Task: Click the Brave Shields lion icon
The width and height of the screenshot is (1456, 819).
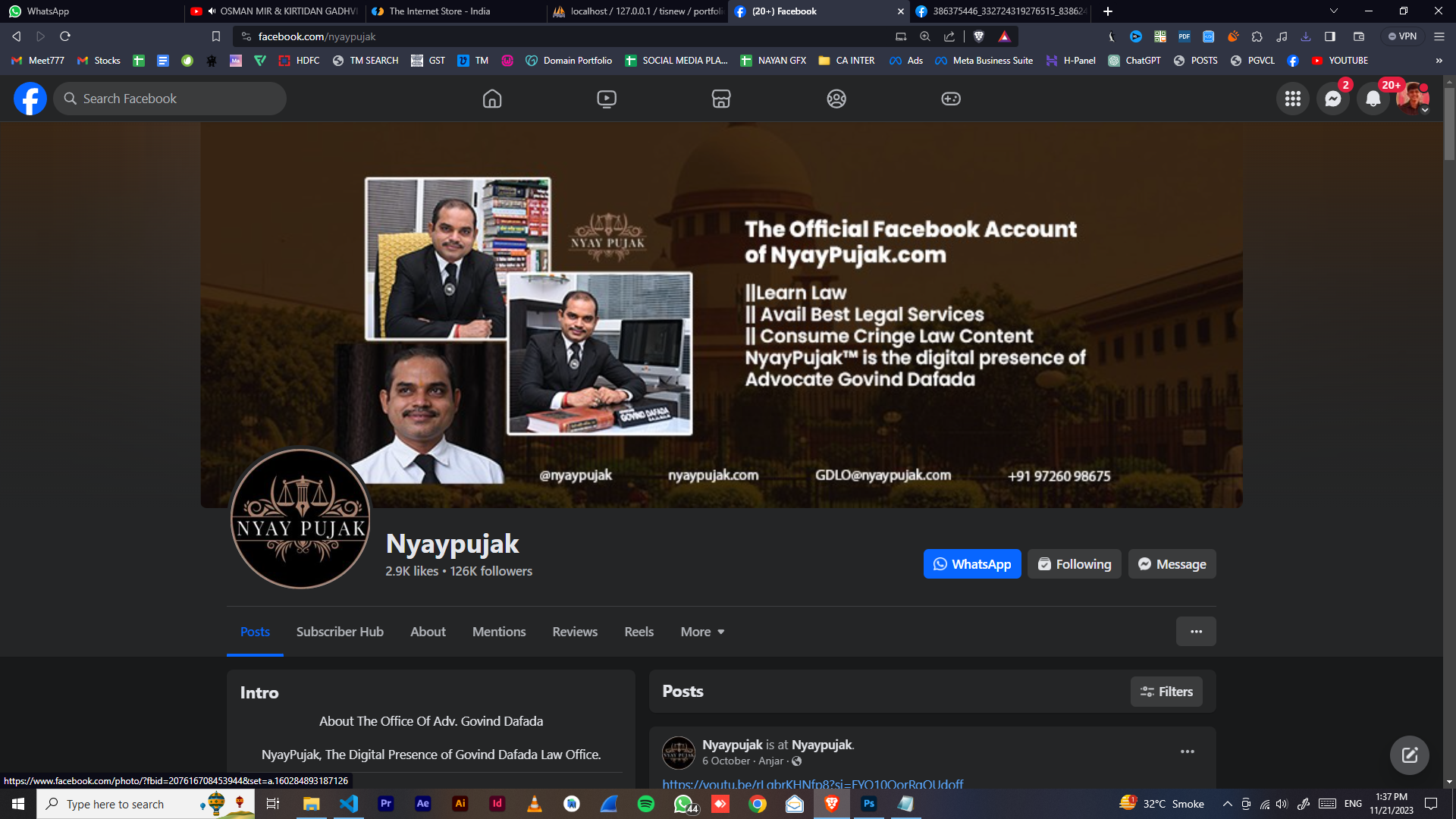Action: click(x=979, y=36)
